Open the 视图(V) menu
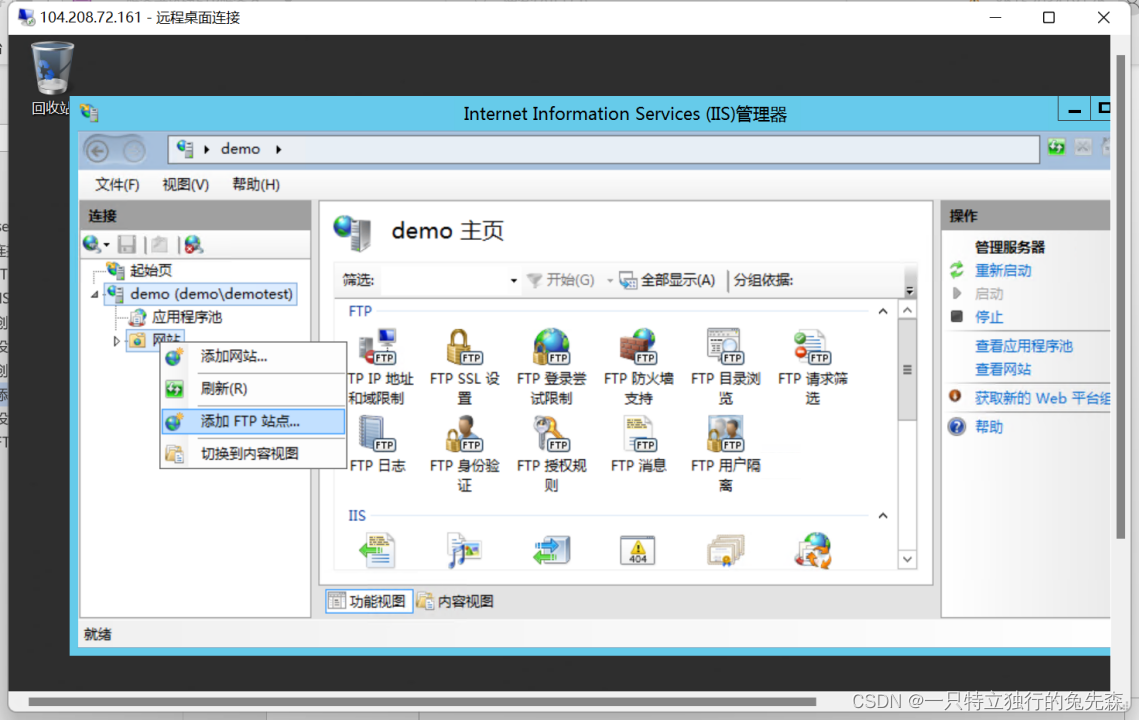This screenshot has height=720, width=1139. click(x=185, y=185)
